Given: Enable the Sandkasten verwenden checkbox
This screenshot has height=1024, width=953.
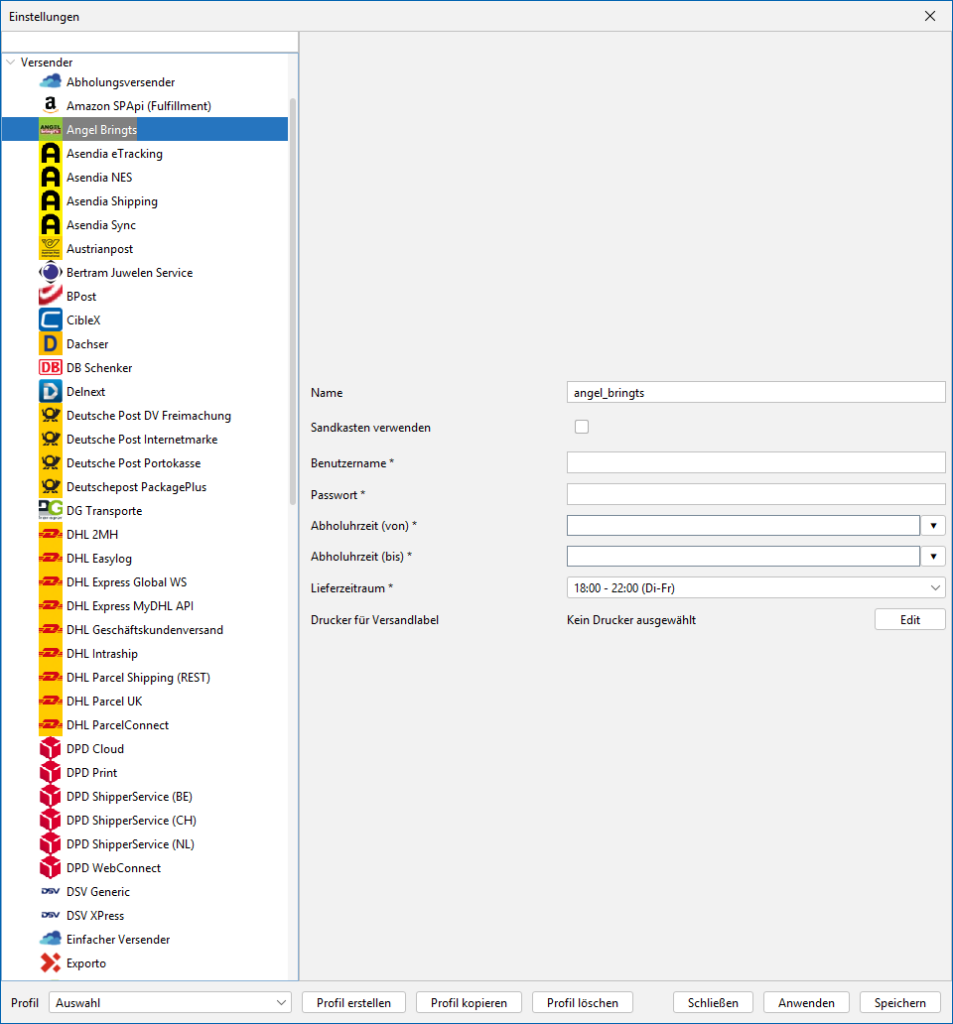Looking at the screenshot, I should point(582,427).
